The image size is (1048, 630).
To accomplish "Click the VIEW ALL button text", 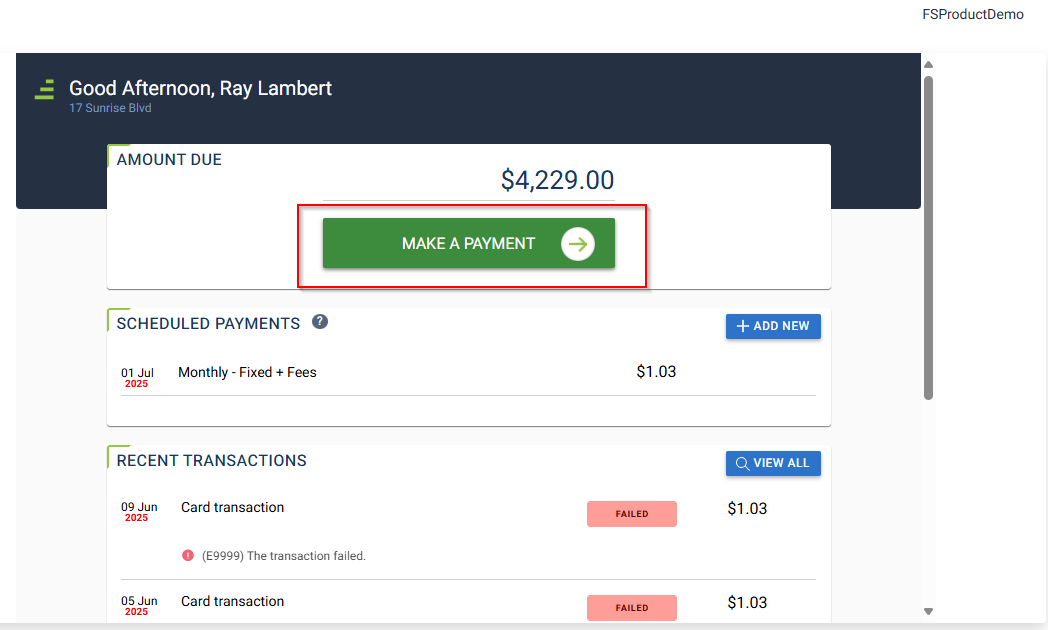I will [x=781, y=464].
